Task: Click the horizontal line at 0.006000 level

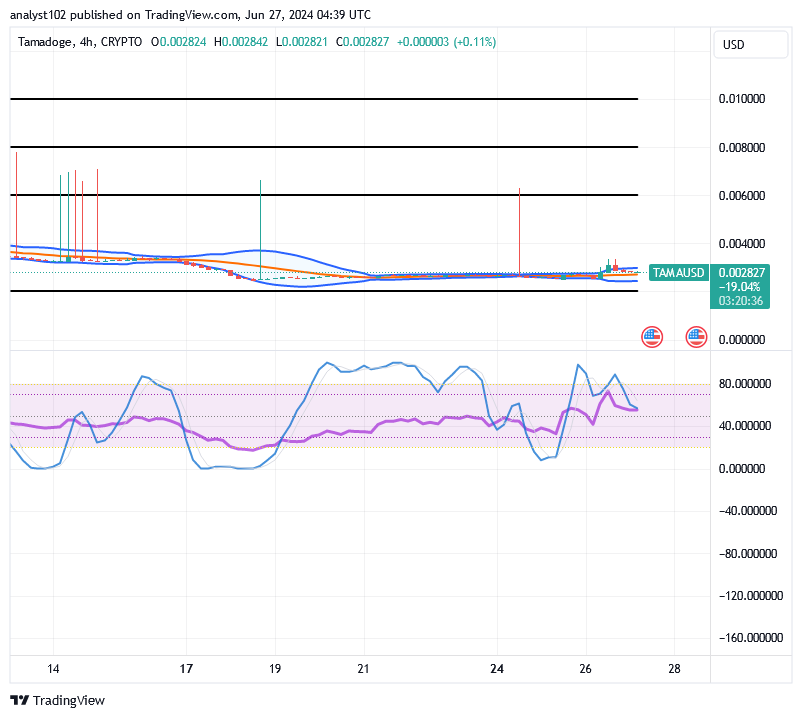Action: (x=324, y=195)
